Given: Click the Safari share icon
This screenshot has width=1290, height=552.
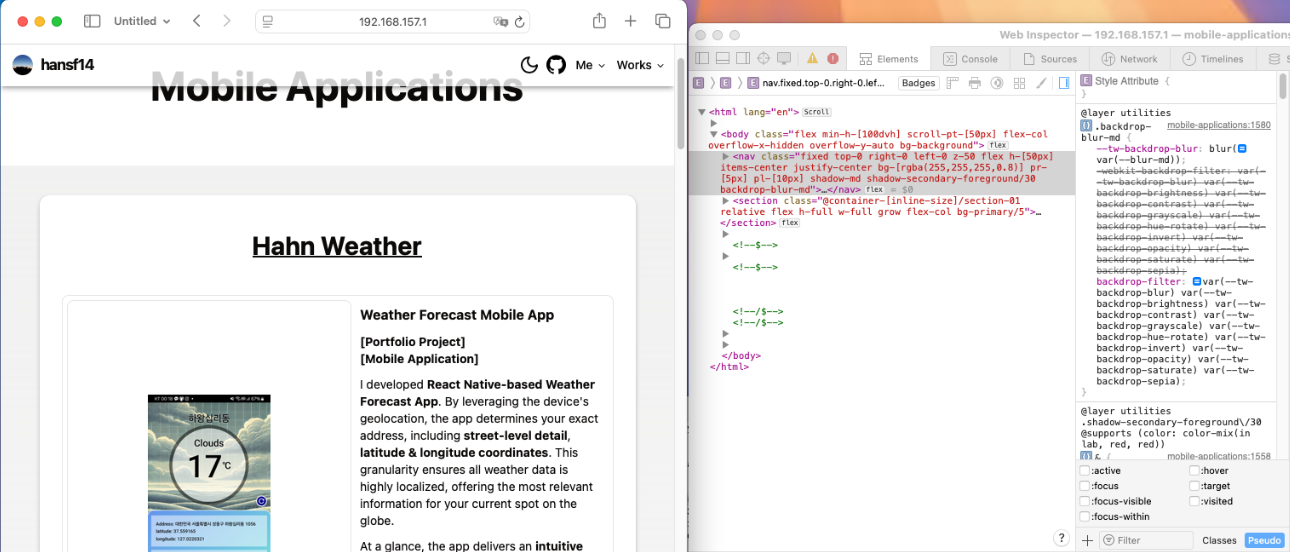Looking at the screenshot, I should (599, 21).
